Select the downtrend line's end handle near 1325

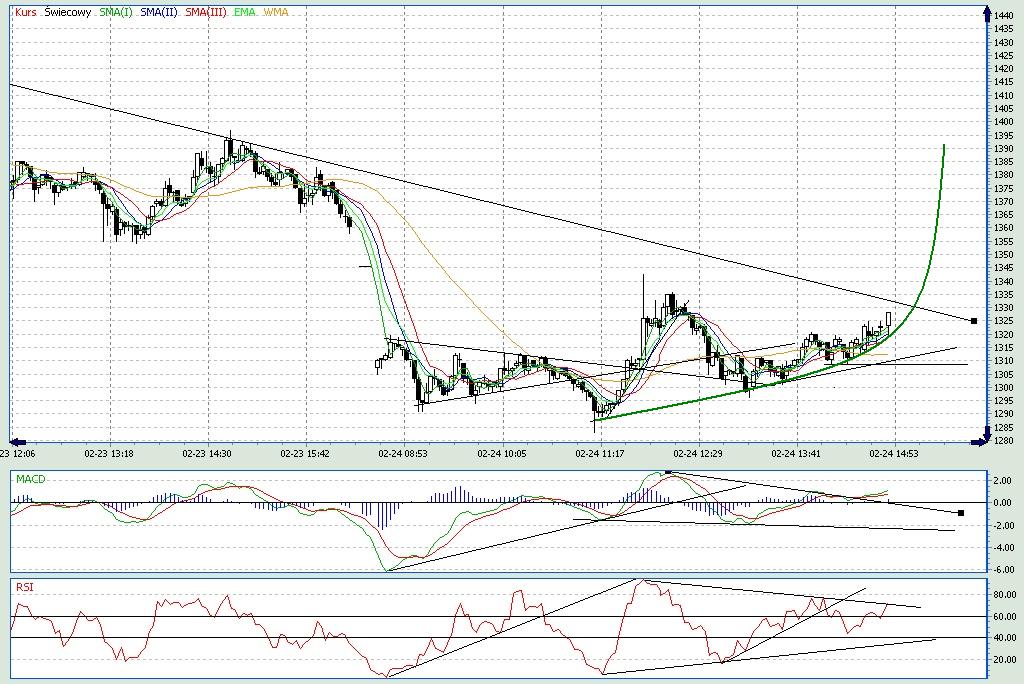(974, 320)
